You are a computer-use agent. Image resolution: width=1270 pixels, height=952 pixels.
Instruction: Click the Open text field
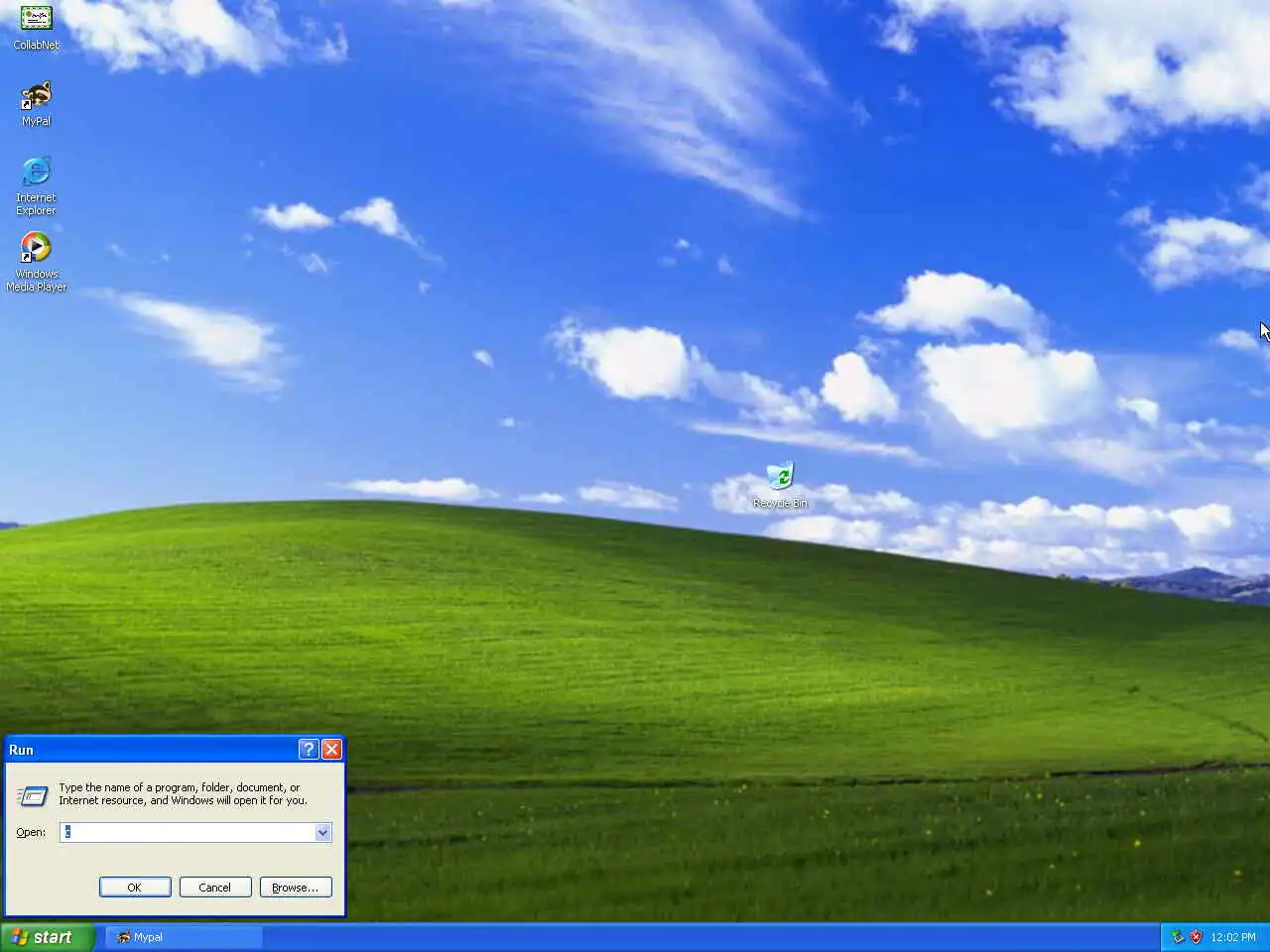(187, 832)
